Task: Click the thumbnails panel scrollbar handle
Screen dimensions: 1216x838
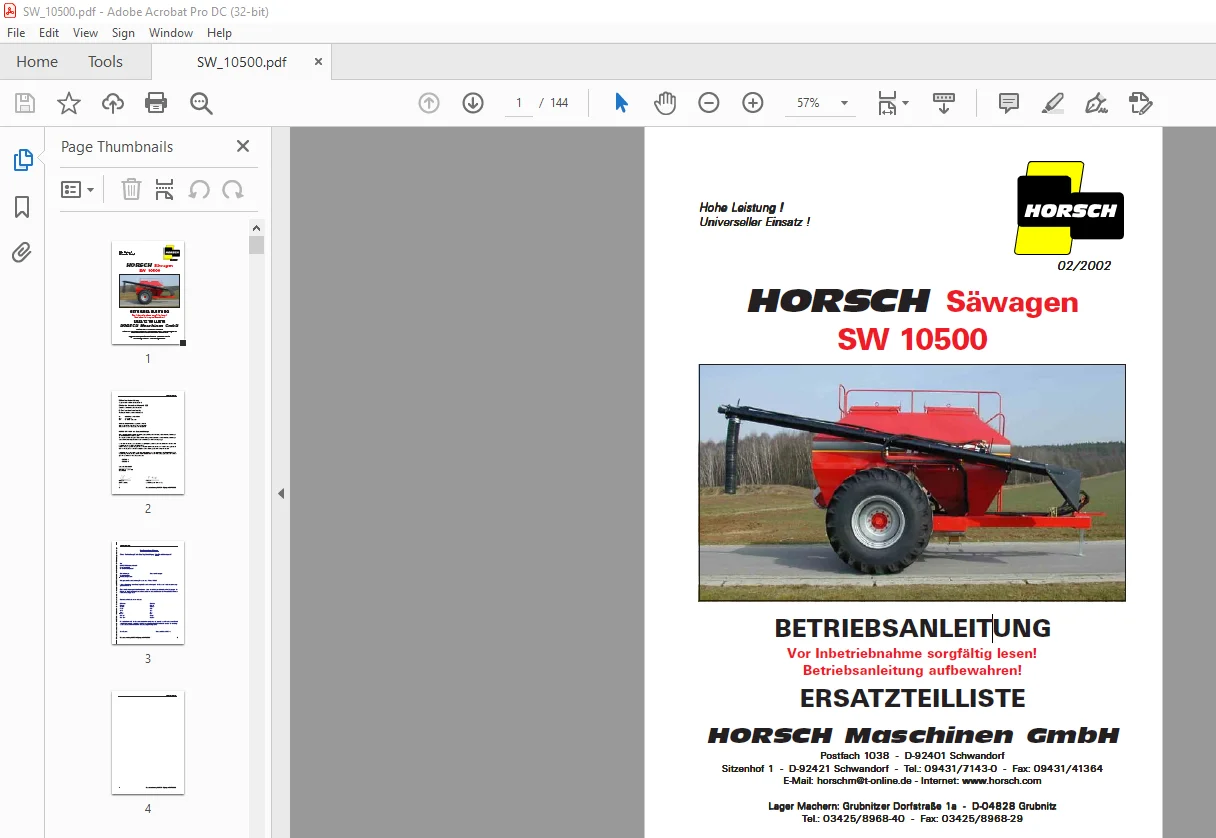Action: 257,245
